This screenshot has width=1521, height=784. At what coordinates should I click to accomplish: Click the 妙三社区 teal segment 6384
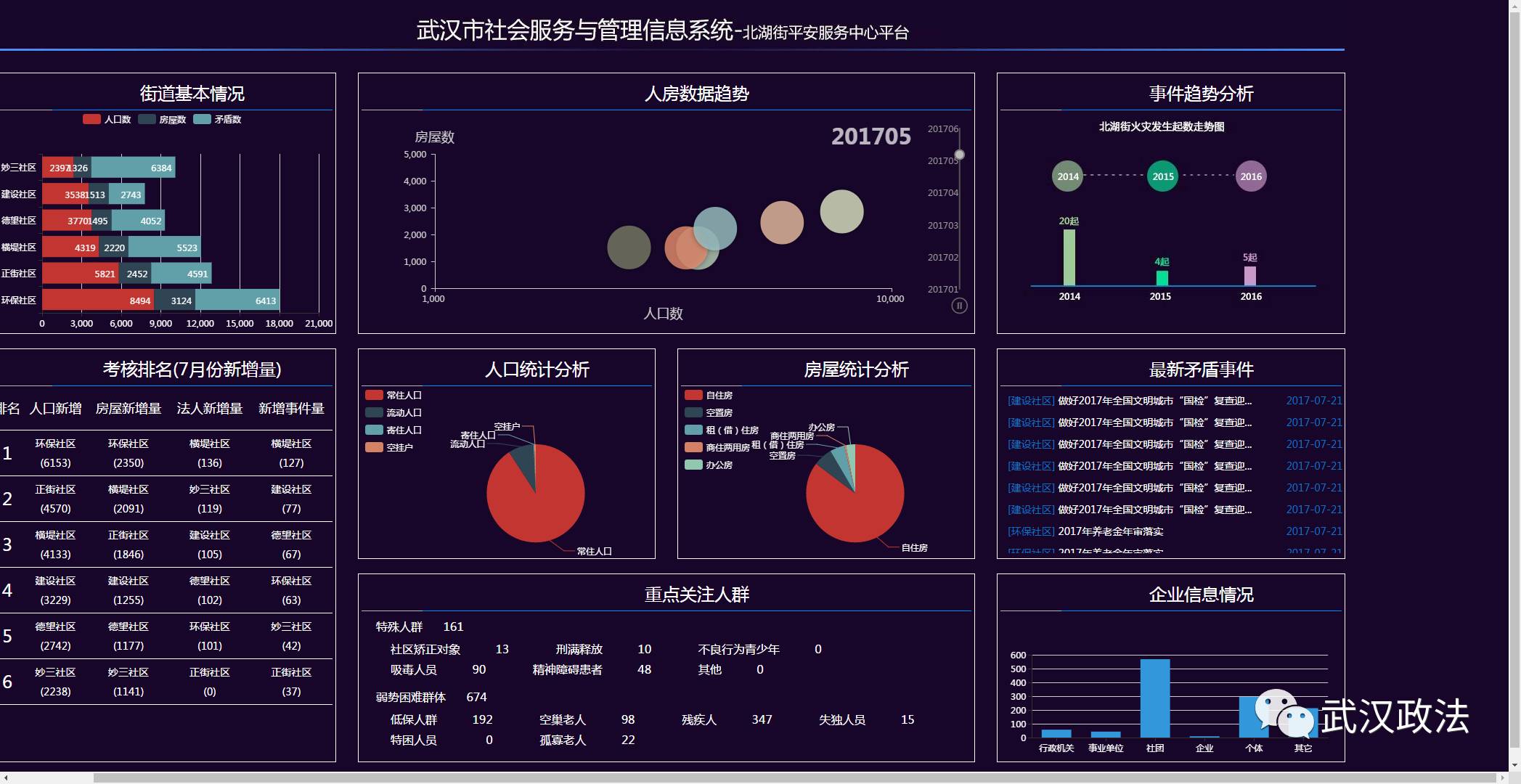point(133,168)
